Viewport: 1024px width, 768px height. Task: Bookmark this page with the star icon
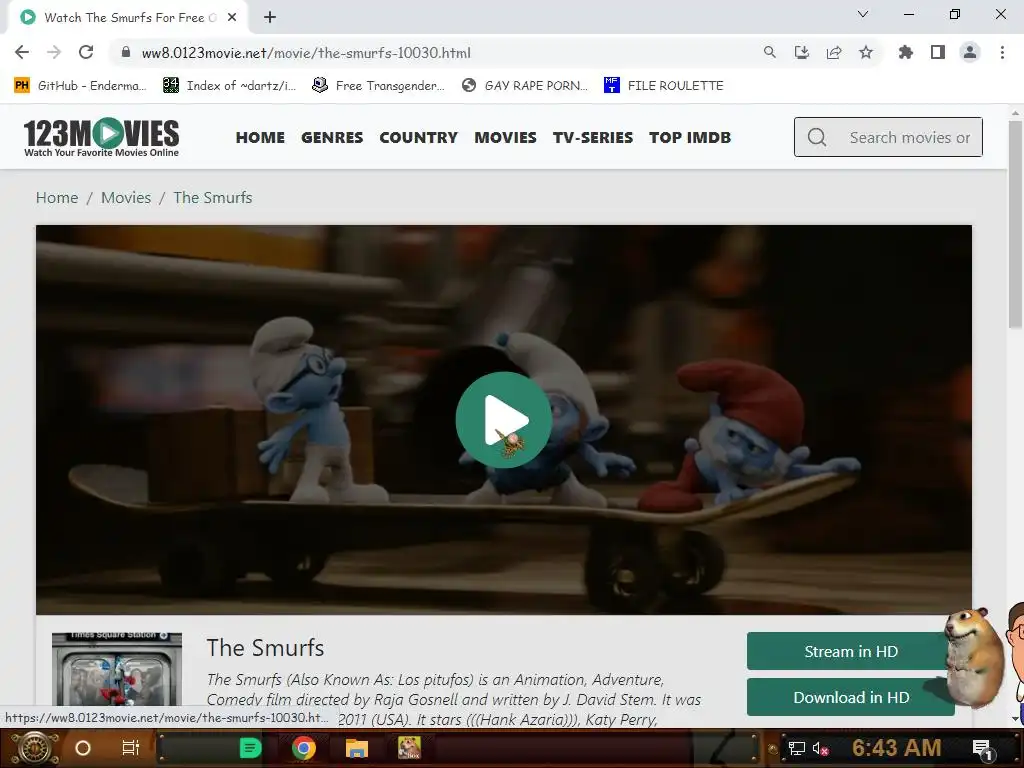click(866, 52)
